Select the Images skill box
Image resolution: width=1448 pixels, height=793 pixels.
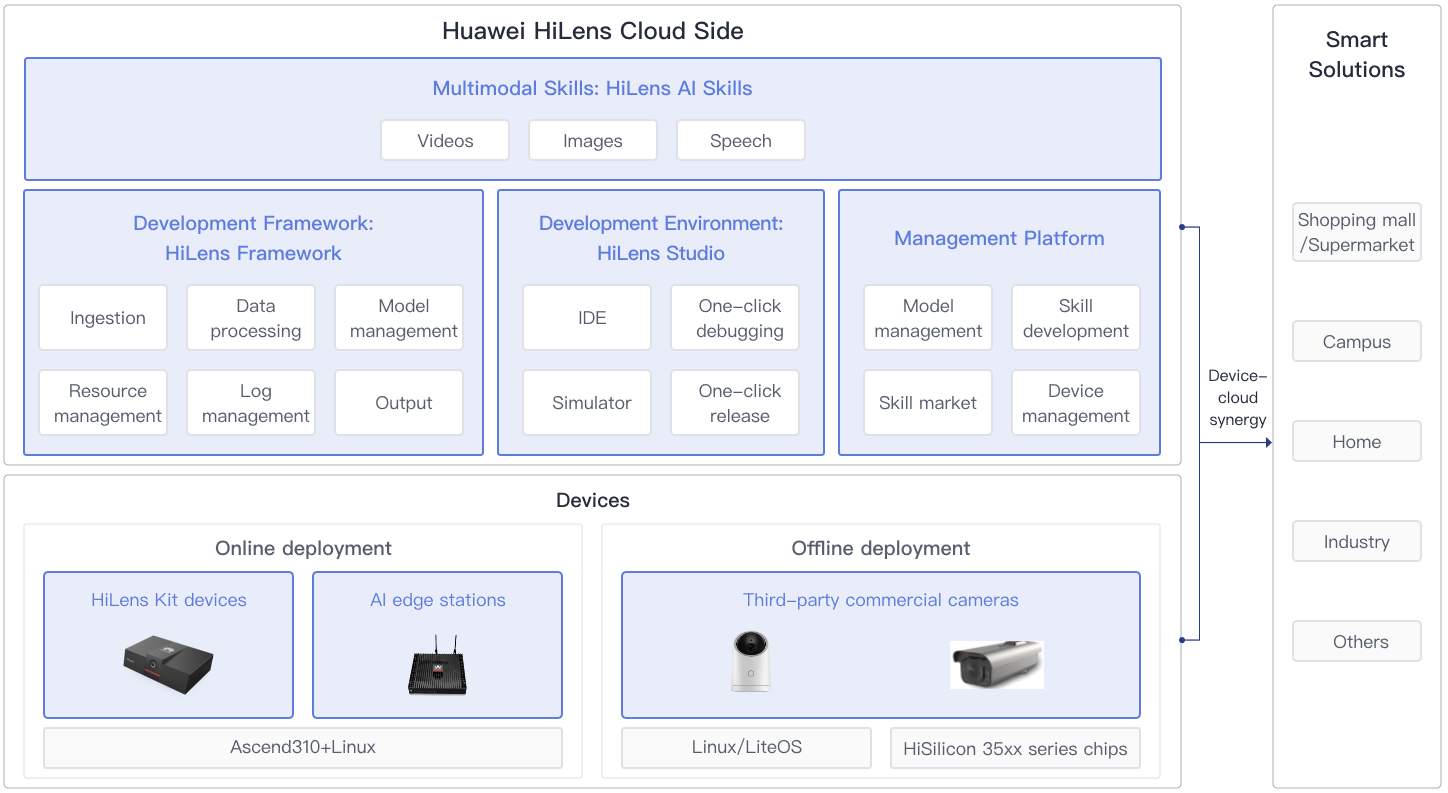(593, 141)
